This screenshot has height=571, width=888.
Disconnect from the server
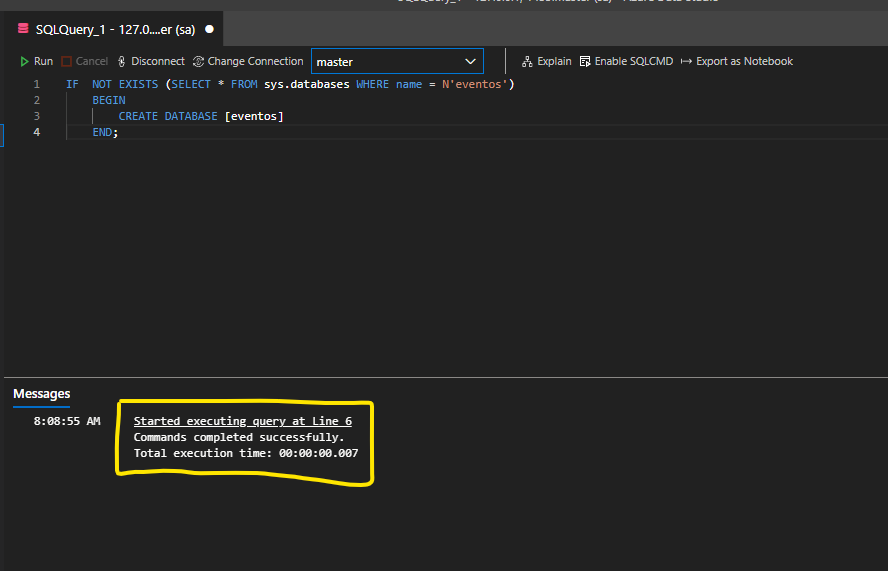coord(151,61)
